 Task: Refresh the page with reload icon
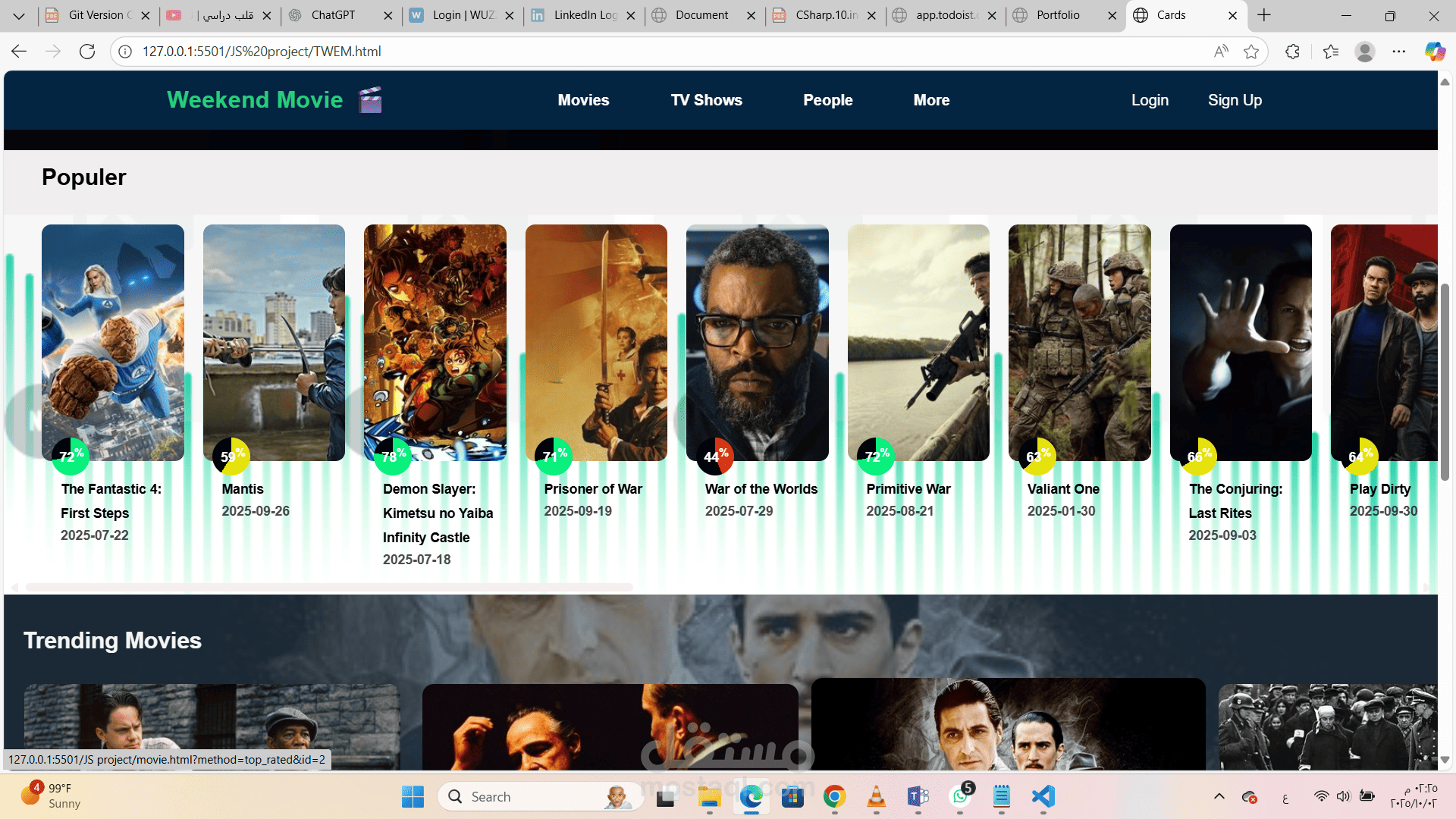[x=87, y=52]
